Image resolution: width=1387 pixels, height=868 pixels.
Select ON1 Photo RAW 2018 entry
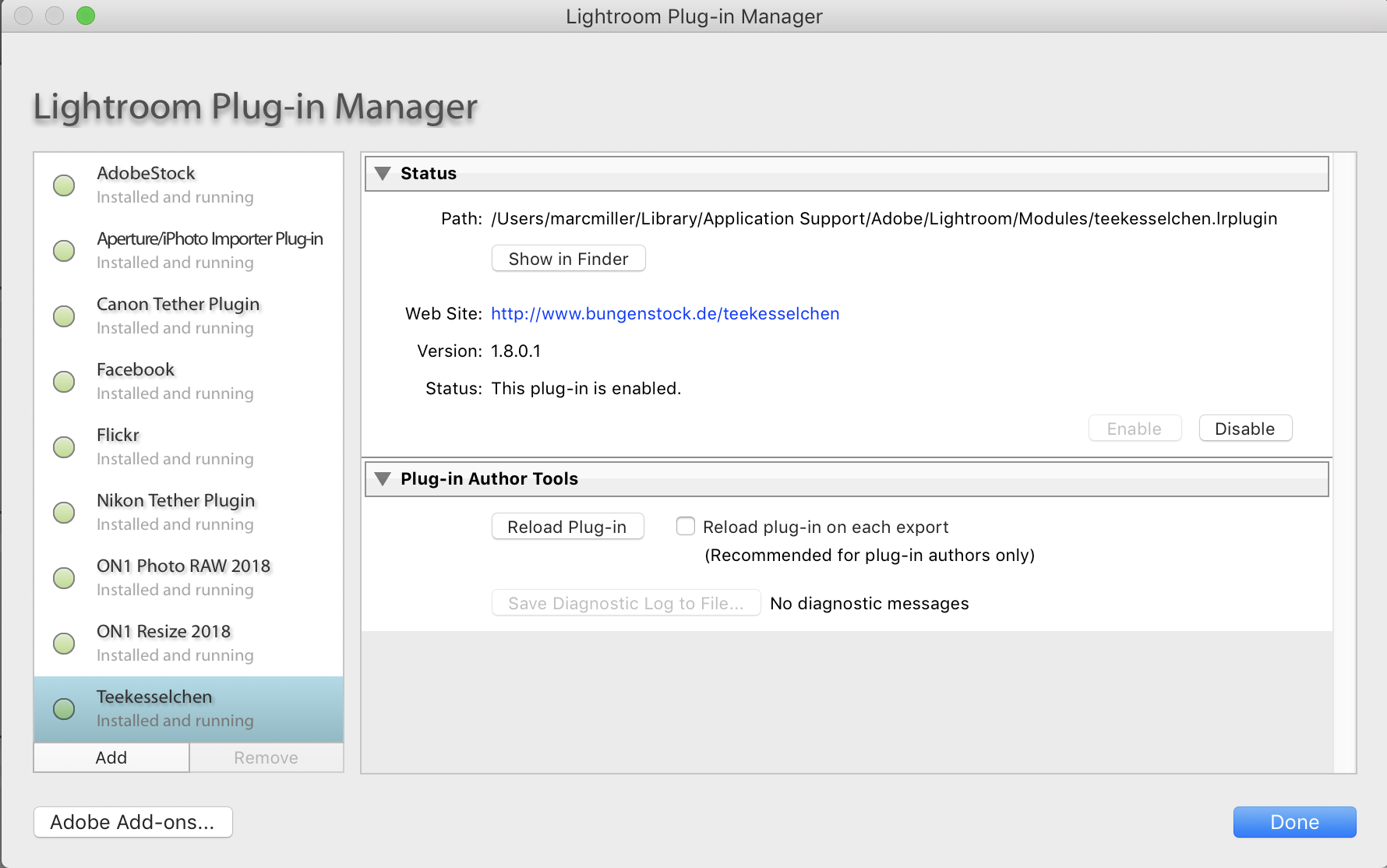click(189, 578)
